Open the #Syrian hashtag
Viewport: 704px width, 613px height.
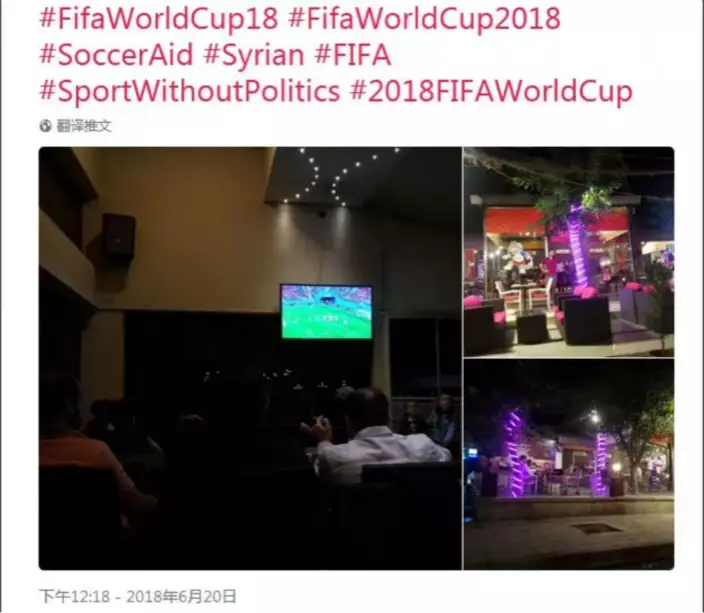point(254,56)
